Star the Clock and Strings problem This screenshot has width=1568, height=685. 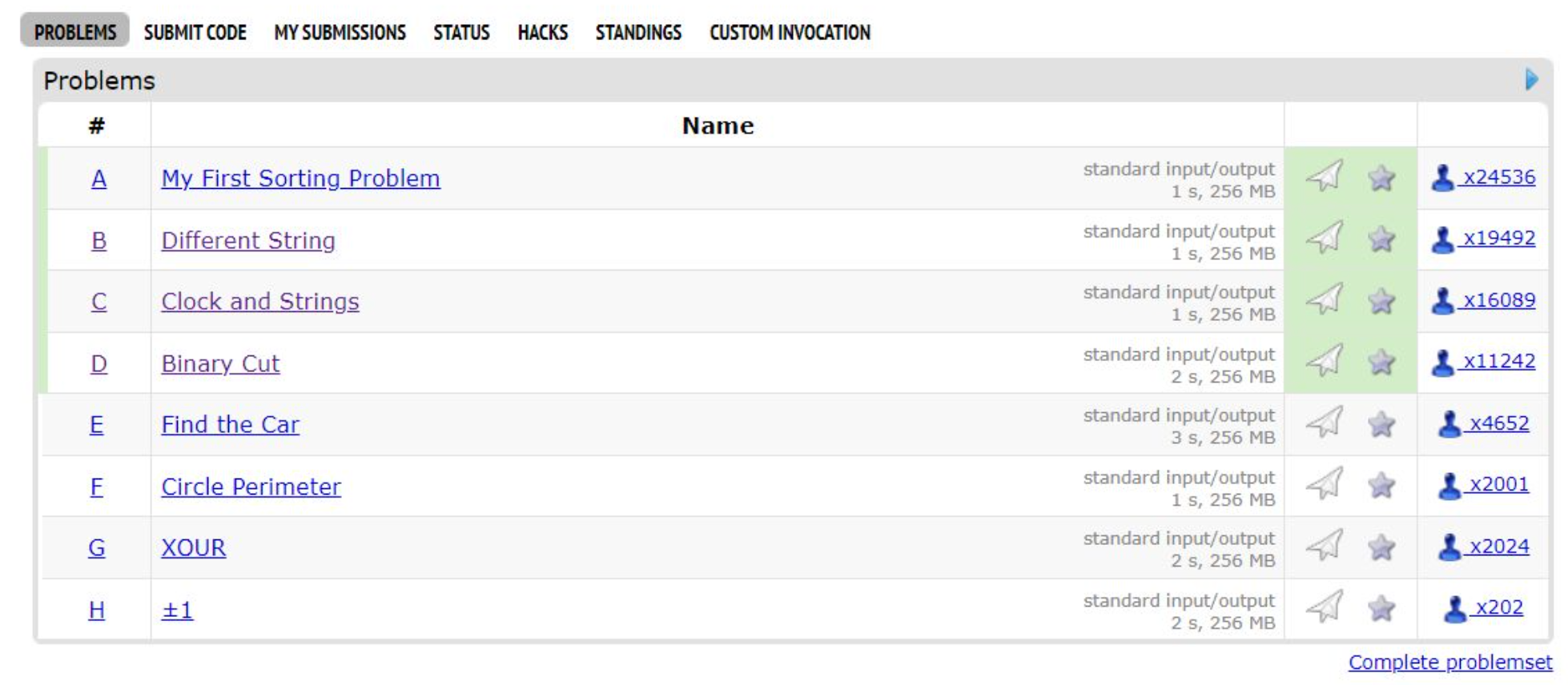point(1381,301)
